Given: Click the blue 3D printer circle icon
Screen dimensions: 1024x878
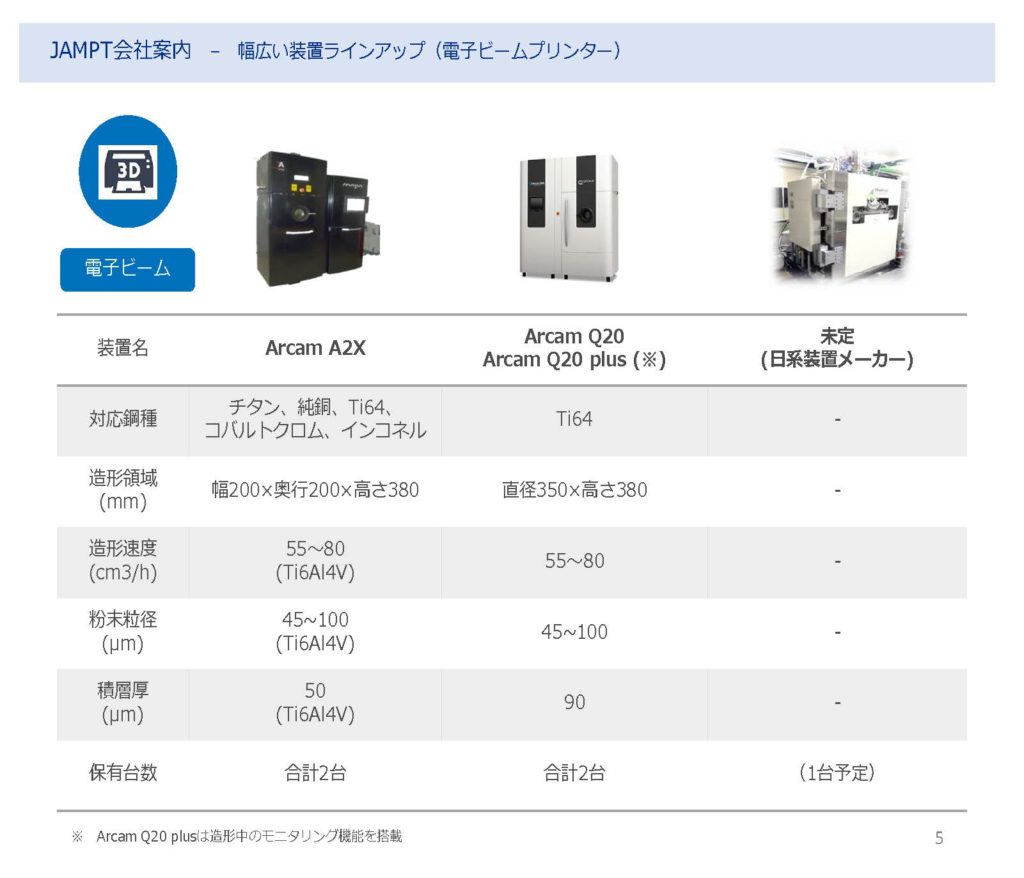Looking at the screenshot, I should tap(128, 171).
